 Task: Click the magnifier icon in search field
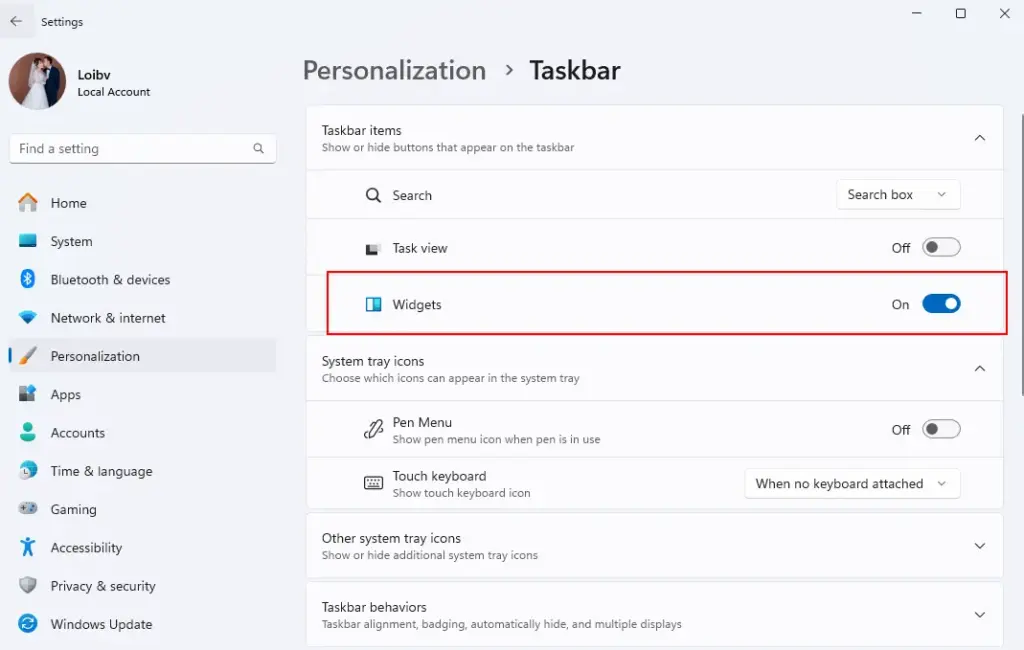(x=259, y=149)
